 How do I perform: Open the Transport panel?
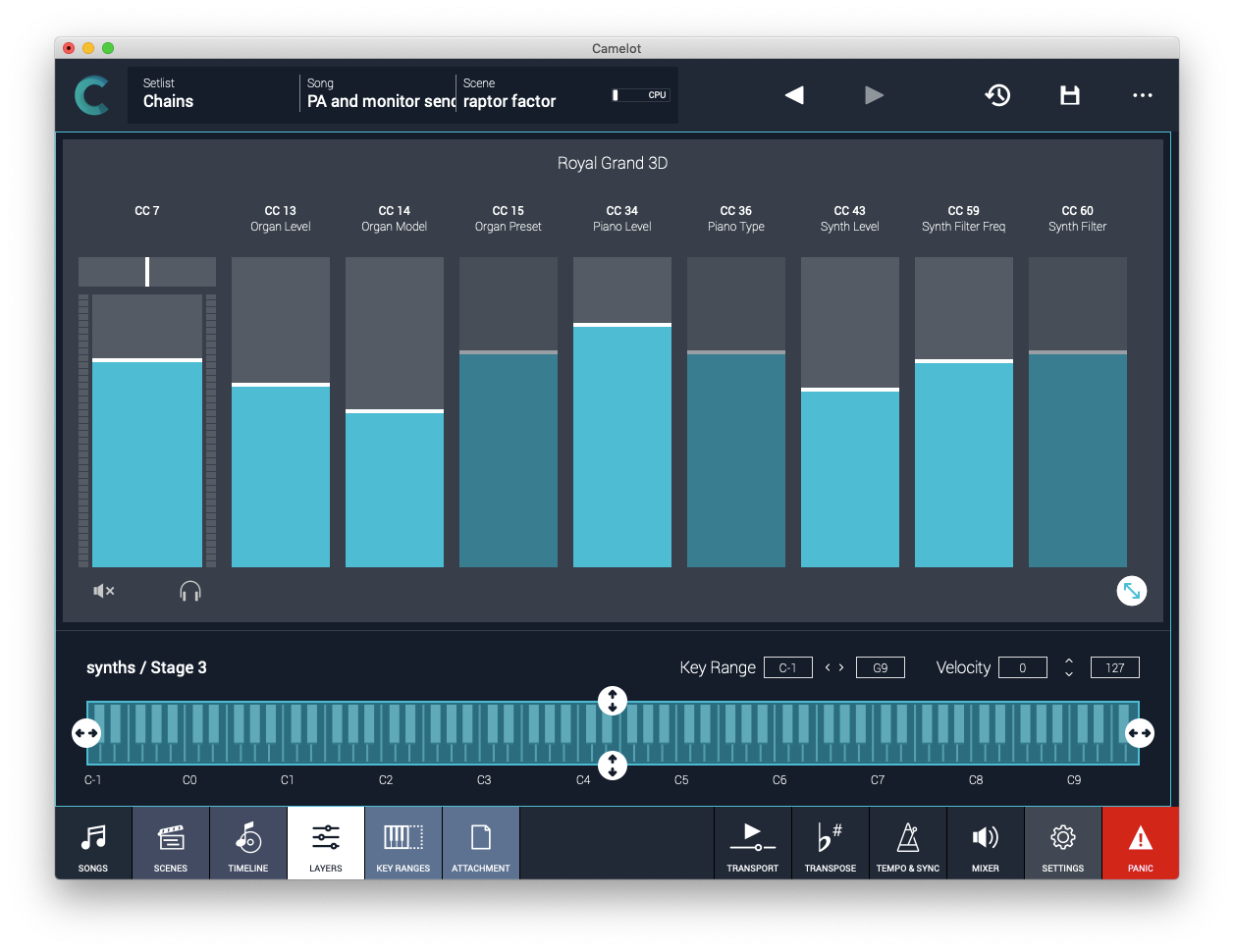click(x=753, y=843)
